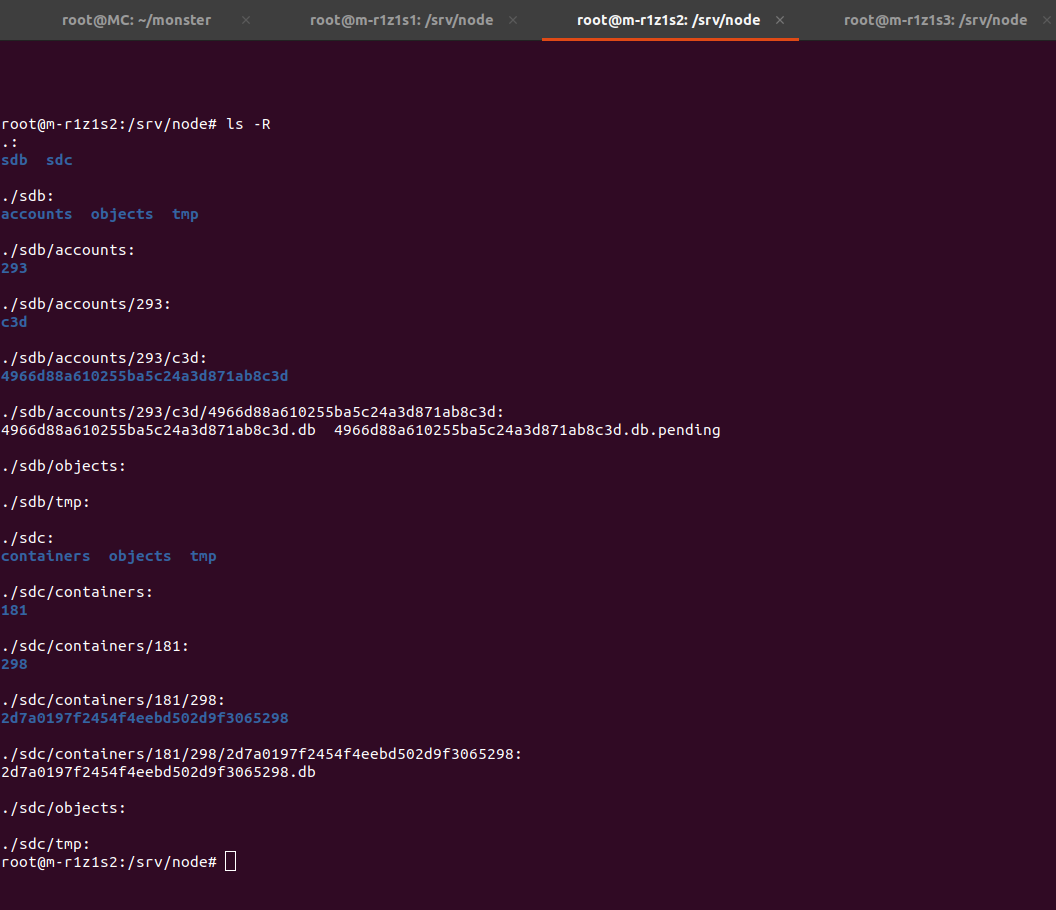Click the blue c3d directory entry

pos(14,322)
